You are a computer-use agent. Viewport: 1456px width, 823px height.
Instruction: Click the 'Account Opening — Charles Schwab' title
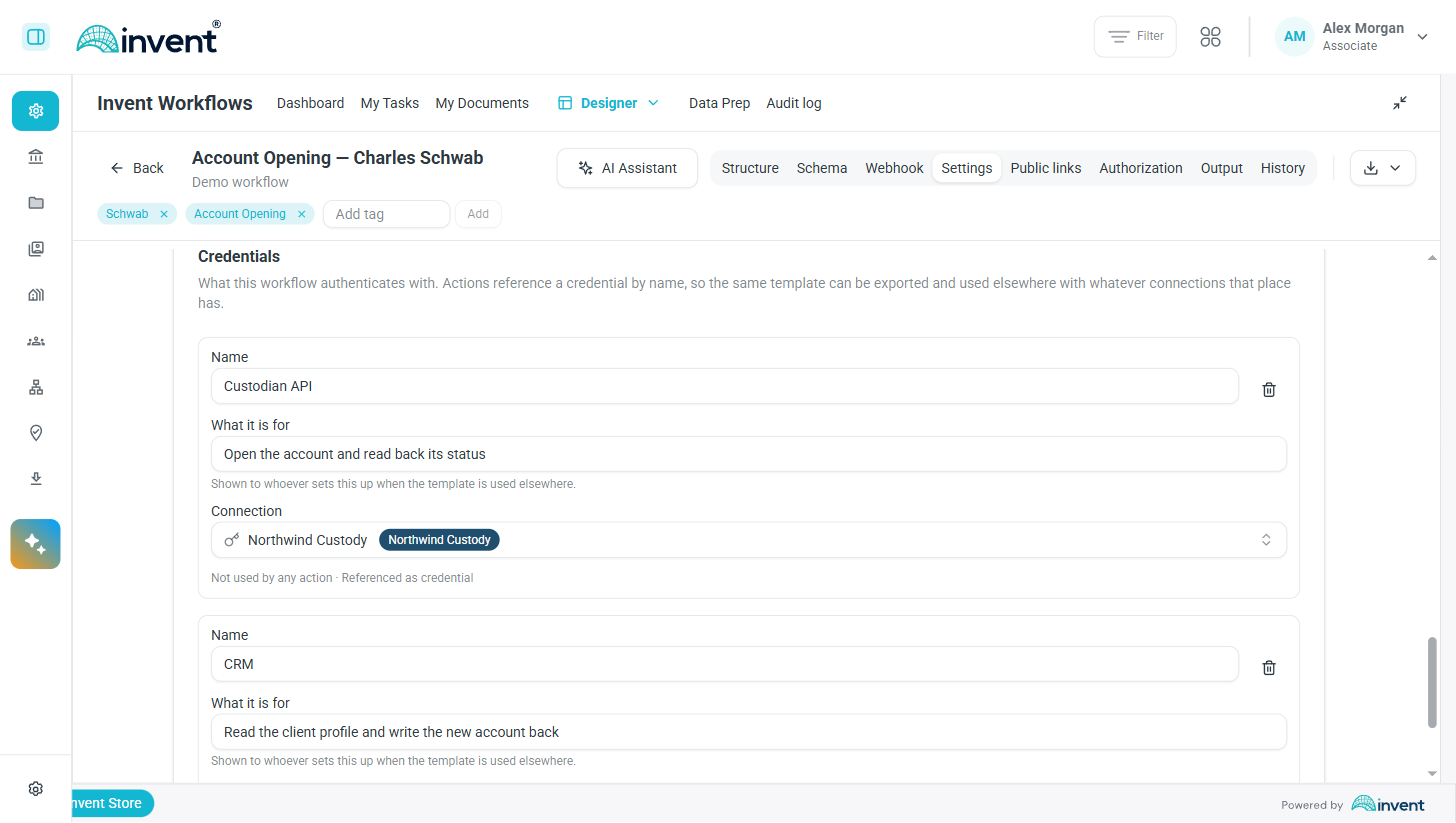(338, 158)
